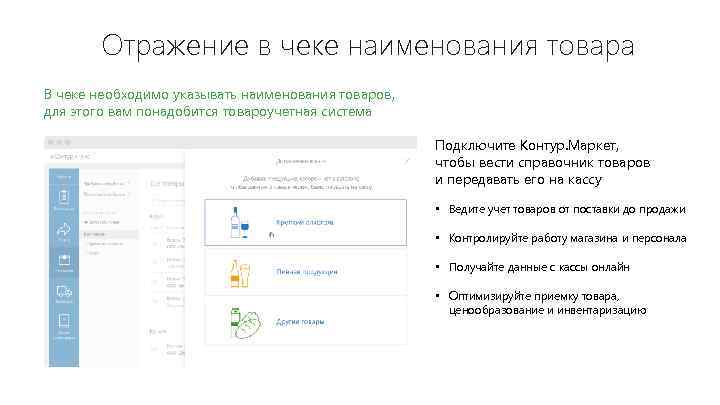The height and width of the screenshot is (405, 720).
Task: Click the line 'ценообразование и инвентаризацию'
Action: click(x=548, y=310)
